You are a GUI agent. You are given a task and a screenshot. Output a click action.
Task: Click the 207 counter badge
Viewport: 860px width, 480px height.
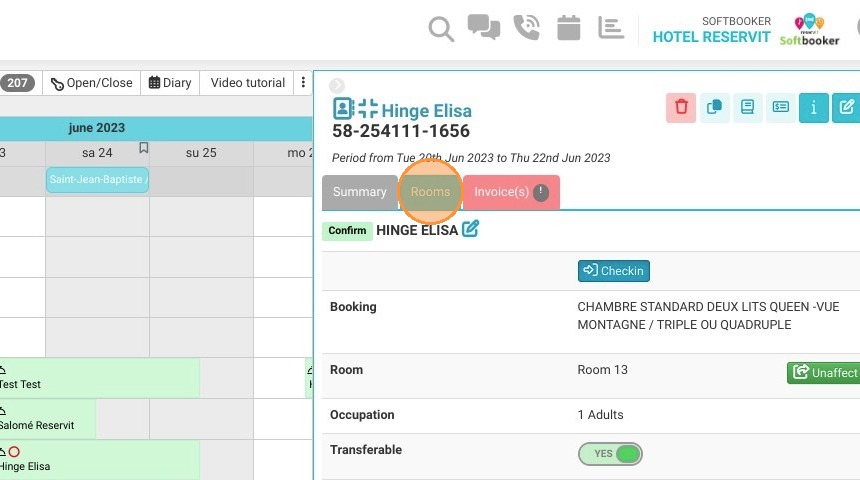pos(17,83)
